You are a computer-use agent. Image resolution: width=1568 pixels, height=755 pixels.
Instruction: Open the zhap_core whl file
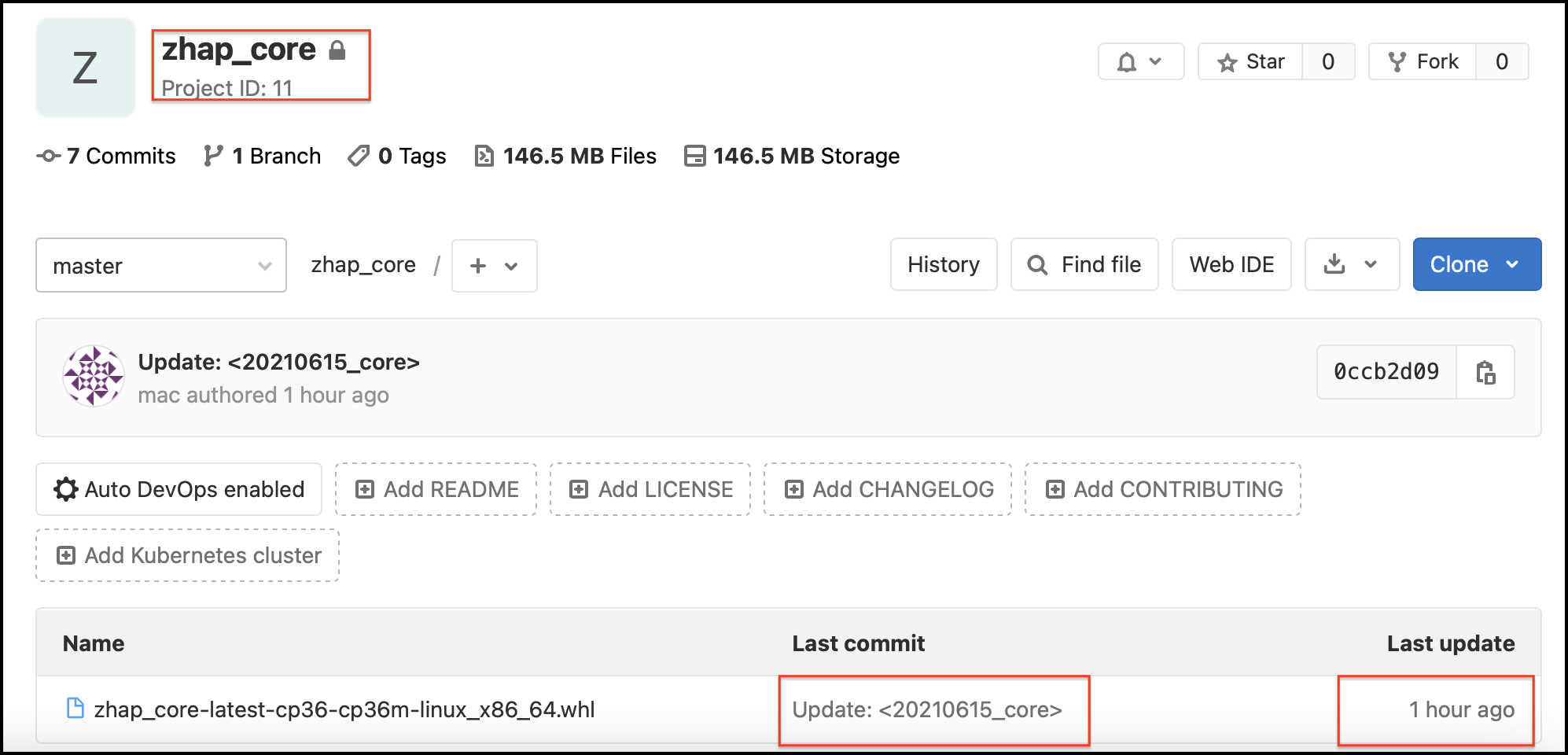click(344, 709)
